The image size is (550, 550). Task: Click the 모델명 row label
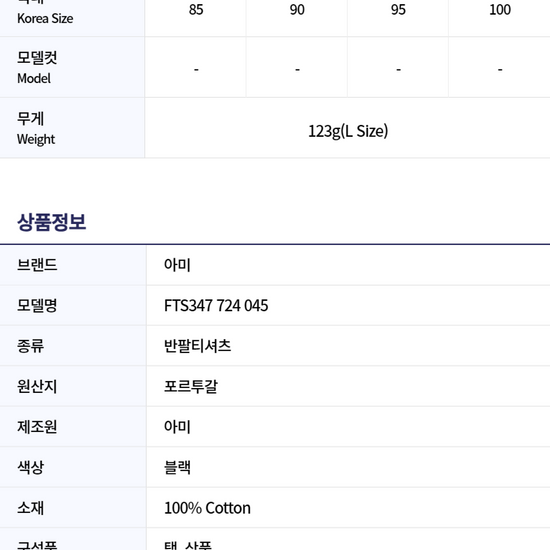tap(37, 305)
